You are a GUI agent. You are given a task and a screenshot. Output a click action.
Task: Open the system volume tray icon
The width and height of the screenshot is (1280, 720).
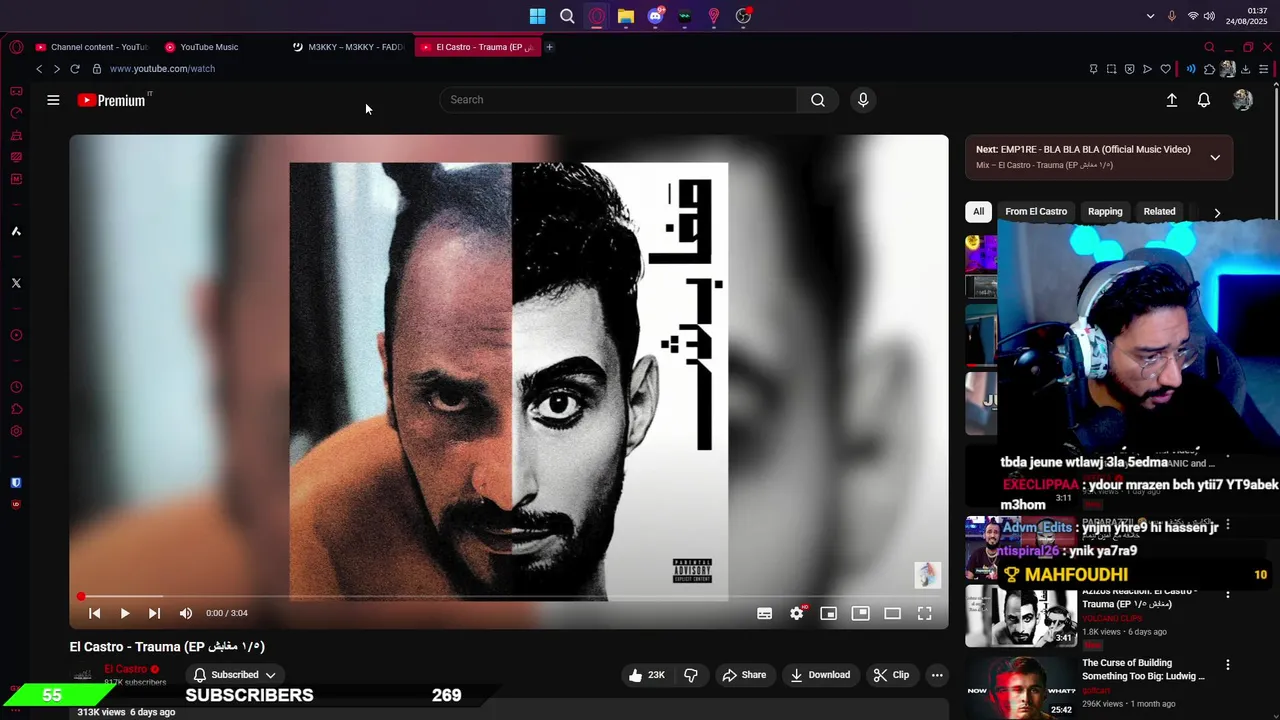[x=1209, y=16]
